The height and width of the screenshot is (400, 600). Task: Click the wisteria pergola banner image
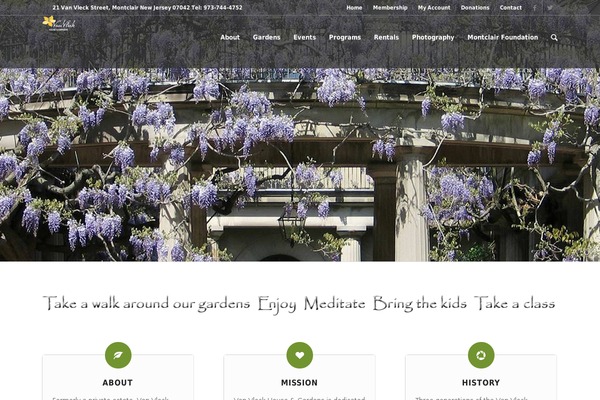coord(300,165)
